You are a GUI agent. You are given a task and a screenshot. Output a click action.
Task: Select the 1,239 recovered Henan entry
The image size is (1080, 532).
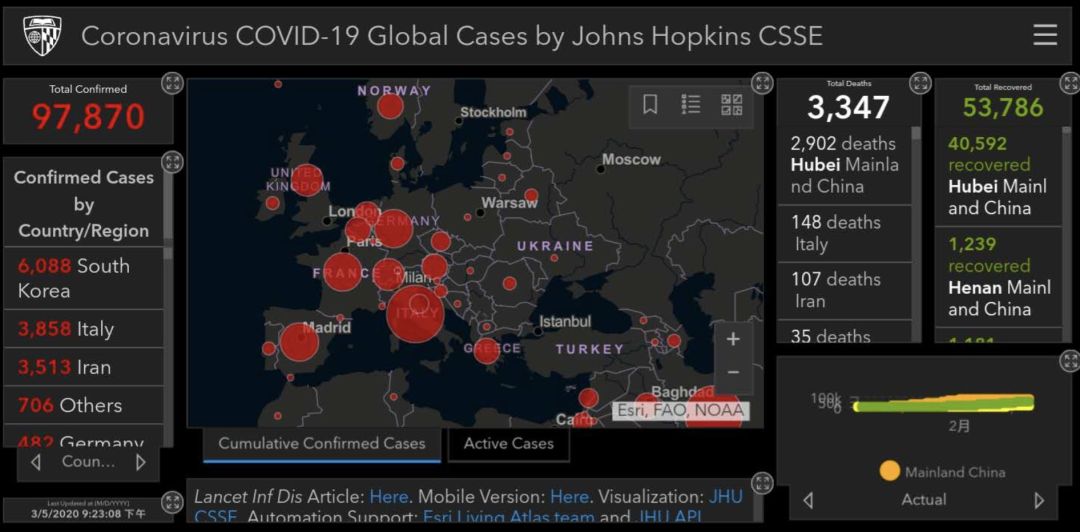pos(998,276)
